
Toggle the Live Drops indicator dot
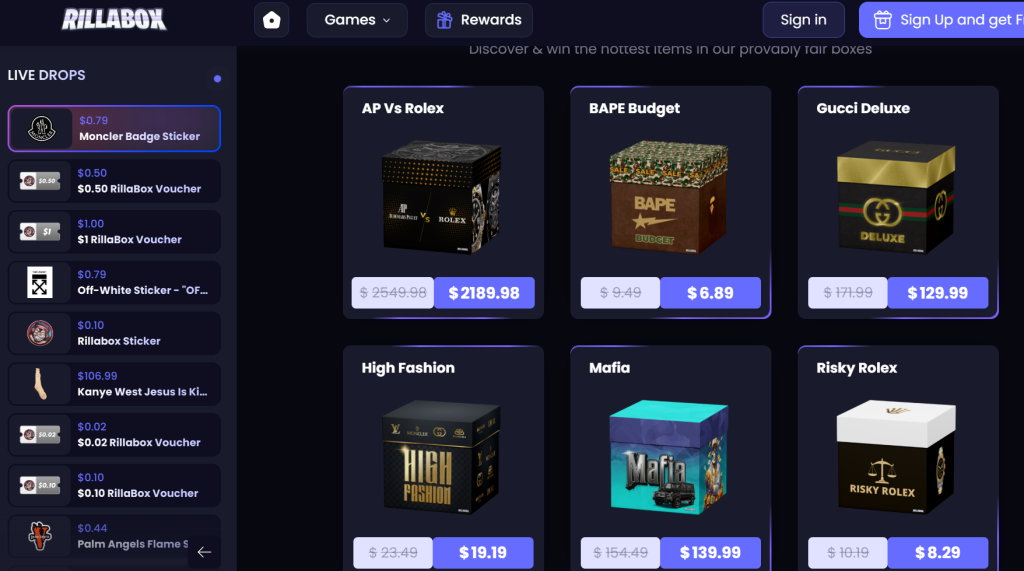217,79
